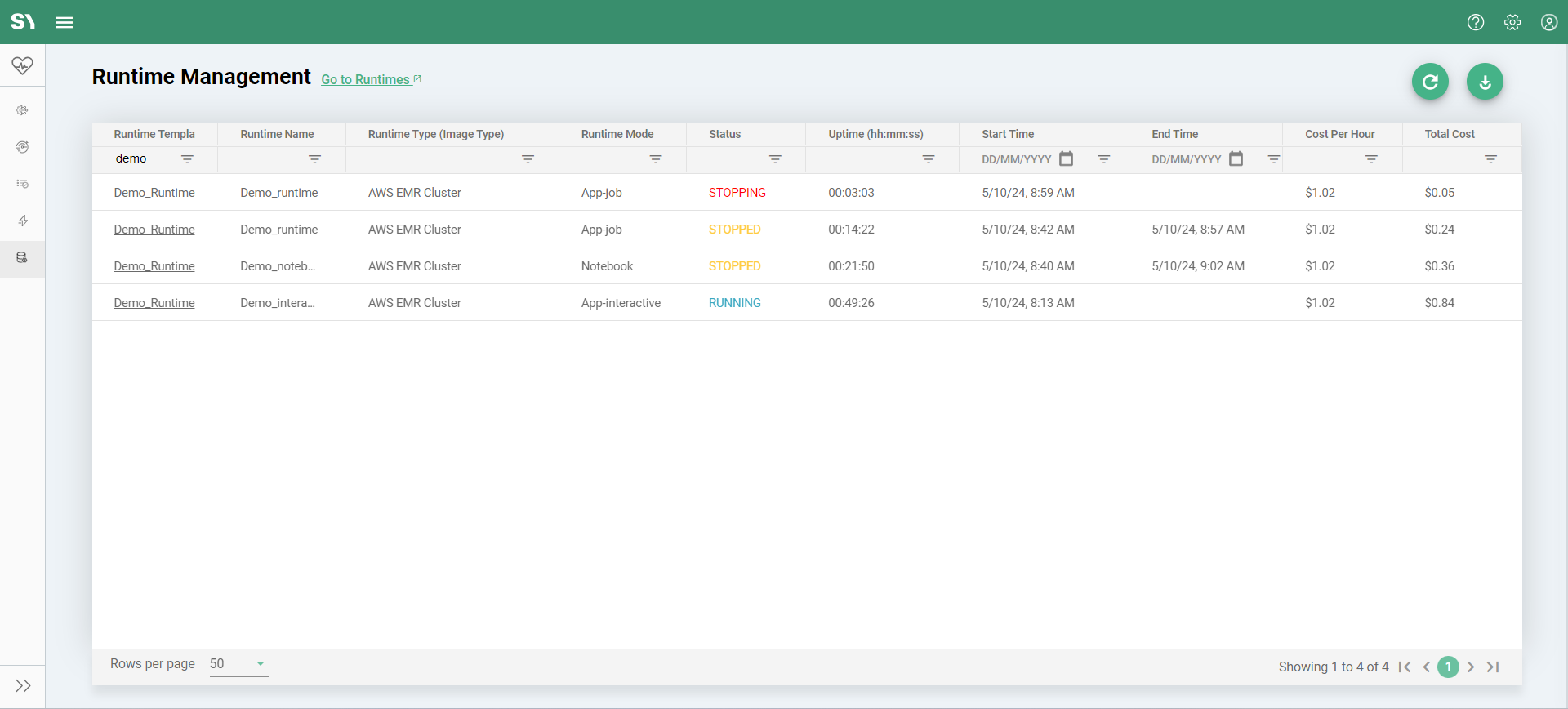Go to the last page of results

point(1493,667)
